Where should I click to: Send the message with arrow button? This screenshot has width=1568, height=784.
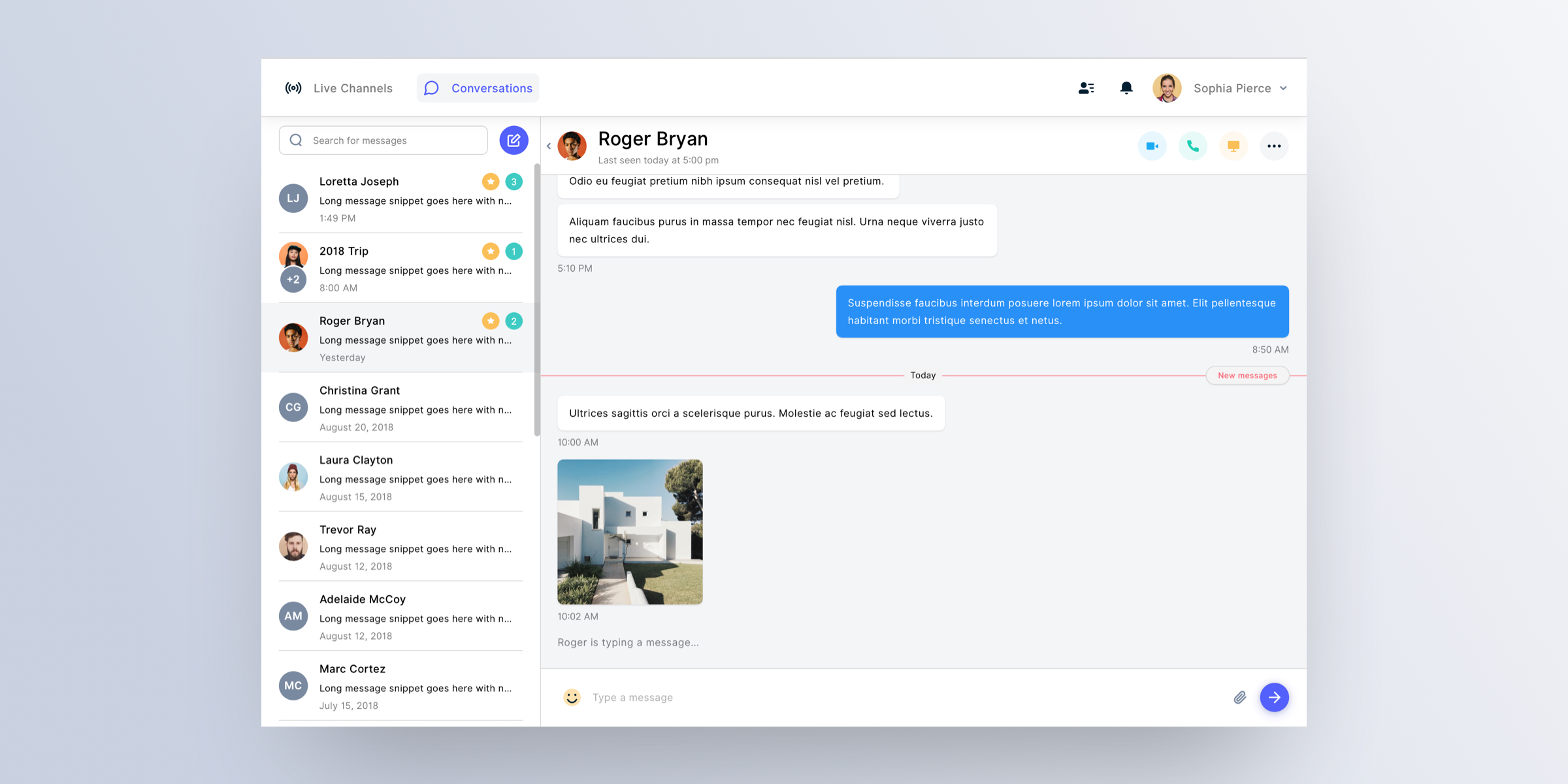tap(1274, 698)
